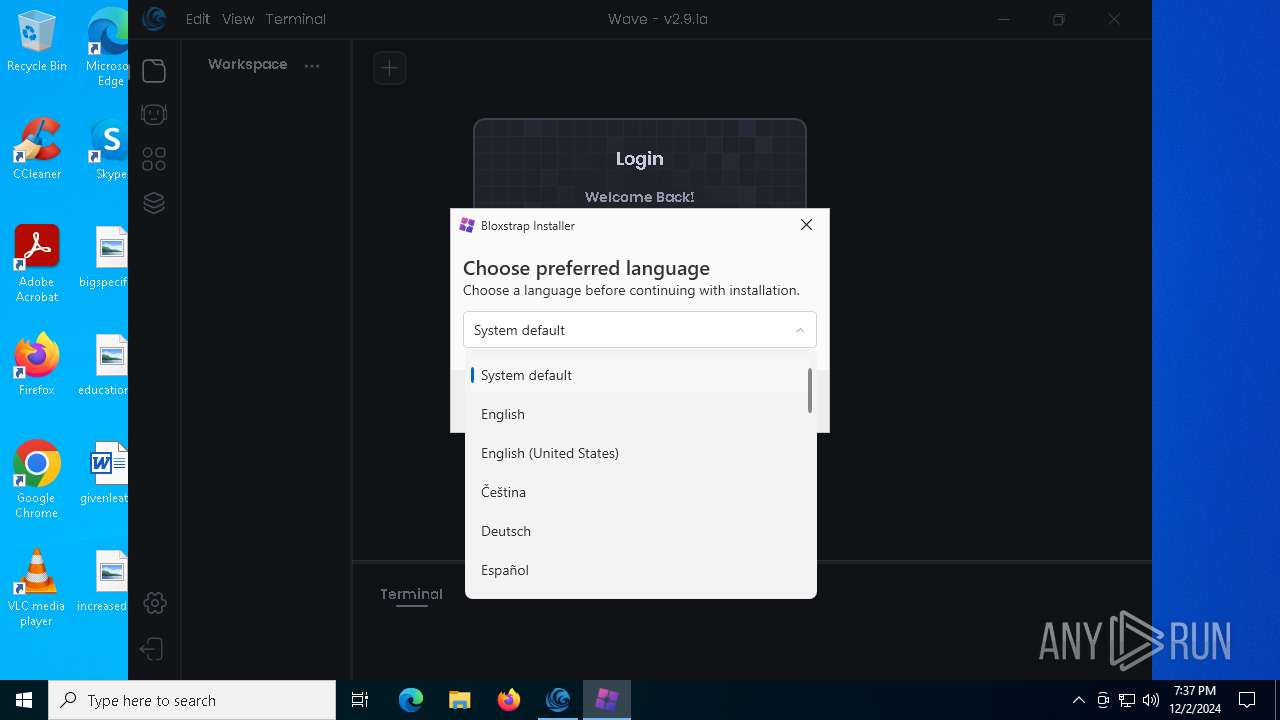
Task: Open the robot assistant icon in Wave sidebar
Action: 154,115
